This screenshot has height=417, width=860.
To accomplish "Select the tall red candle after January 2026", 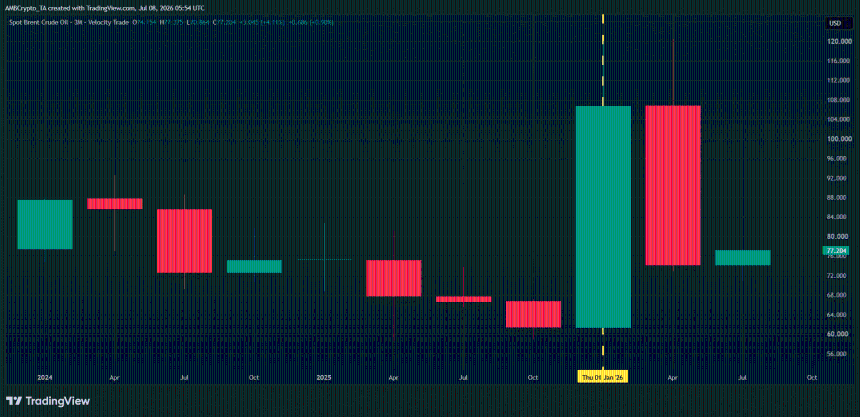I will tap(673, 185).
